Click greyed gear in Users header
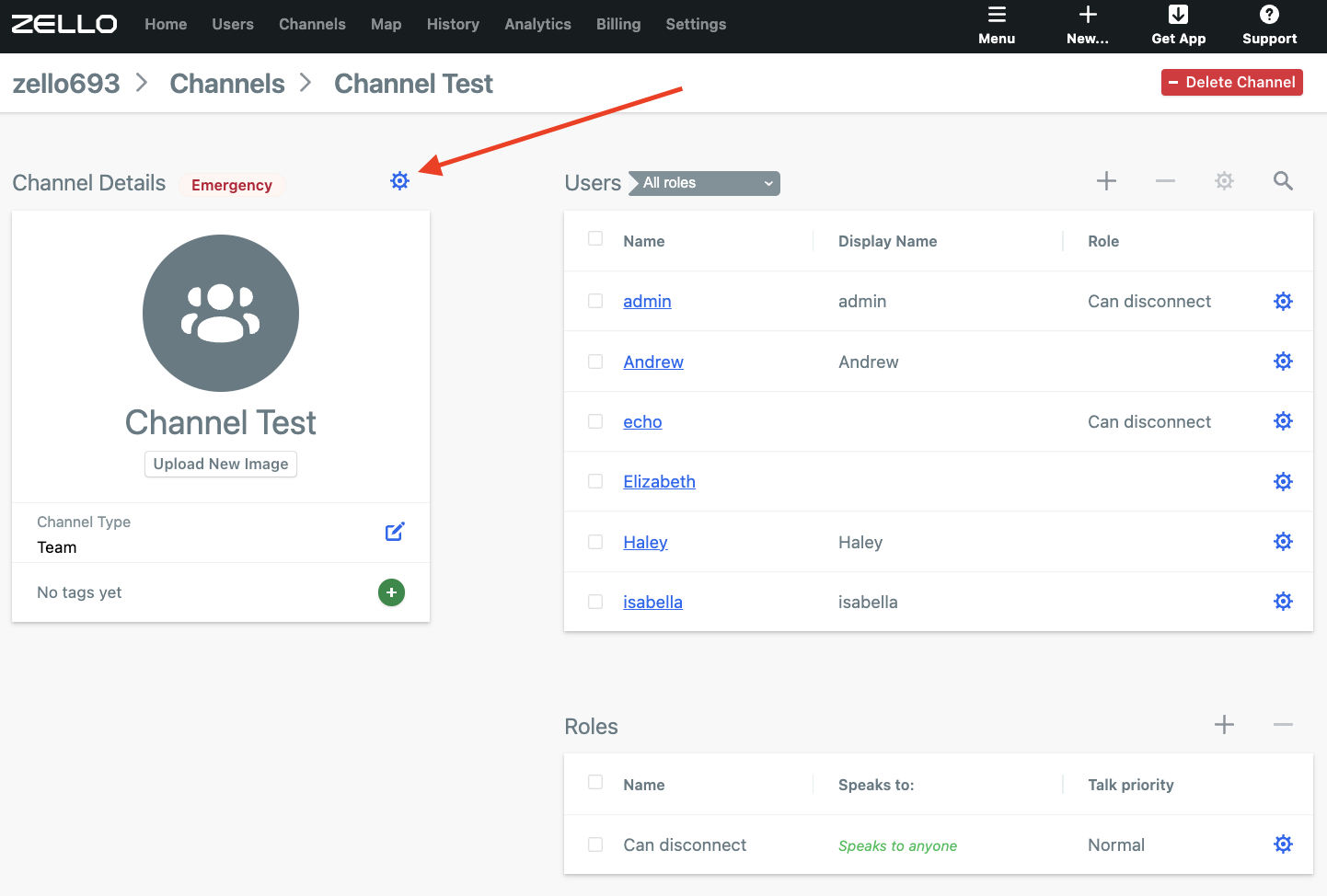 (1224, 181)
